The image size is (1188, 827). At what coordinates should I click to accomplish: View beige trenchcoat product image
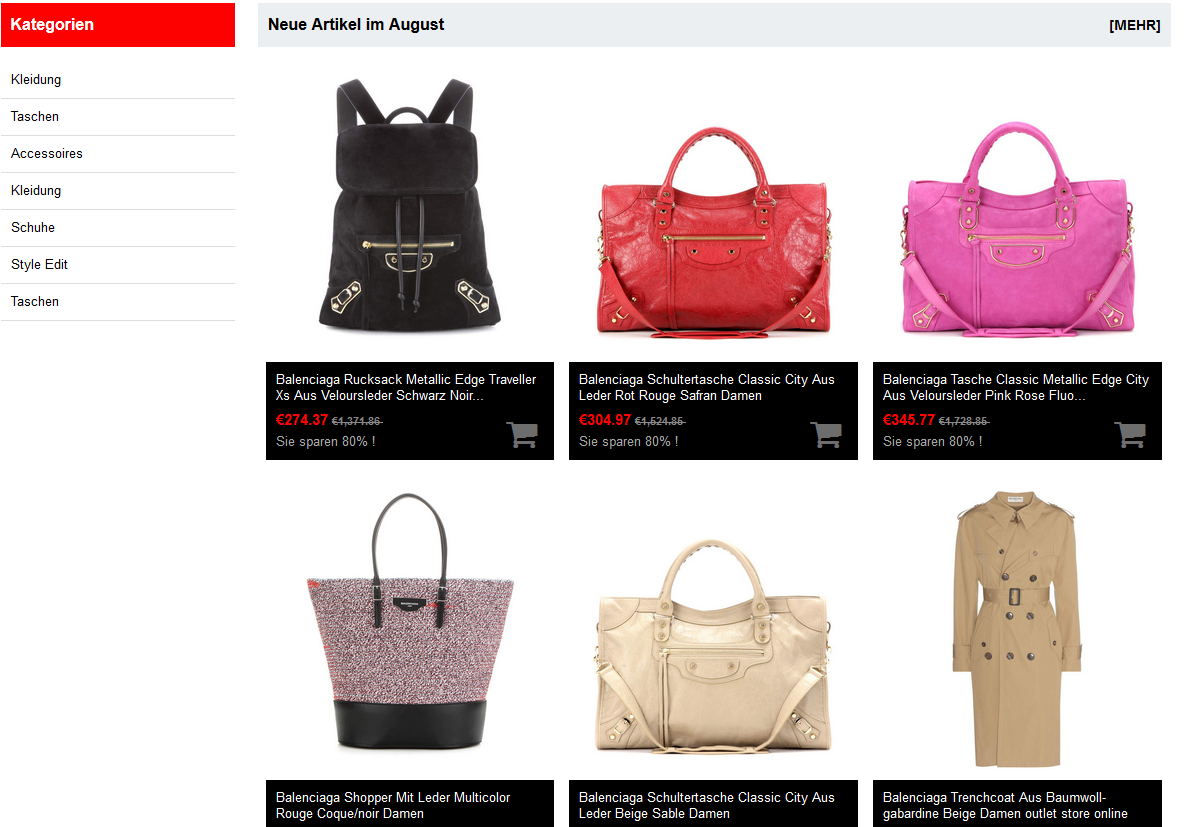1016,629
